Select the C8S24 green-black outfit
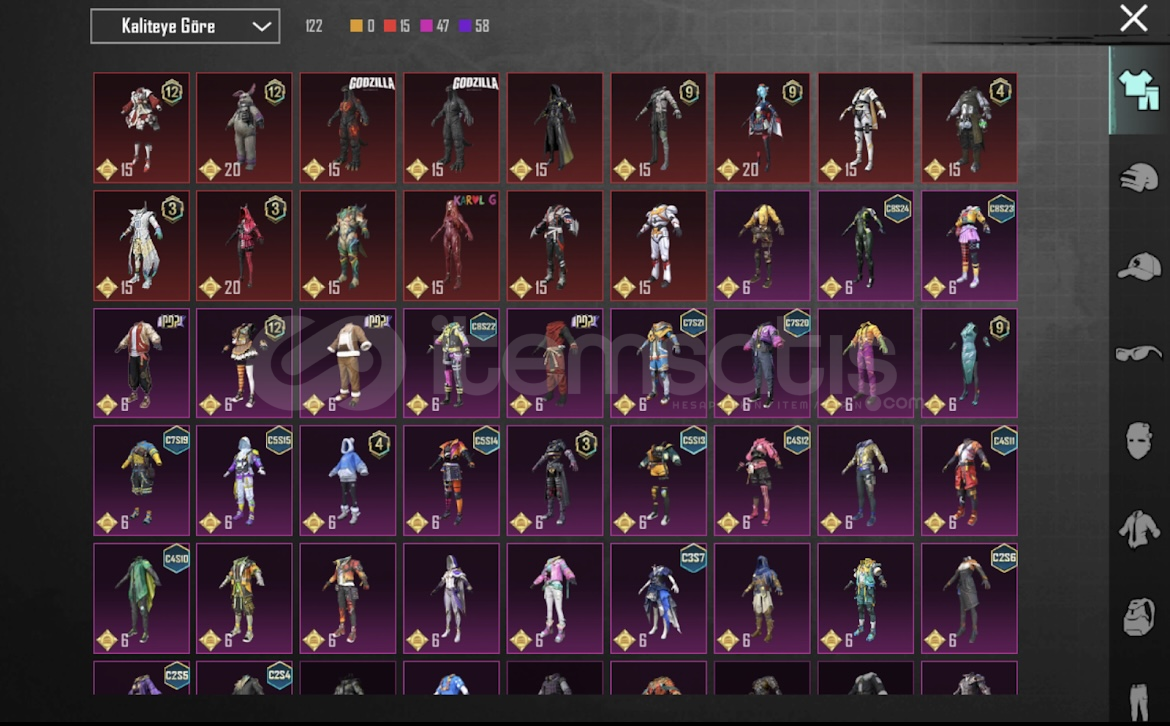1170x726 pixels. [x=866, y=245]
